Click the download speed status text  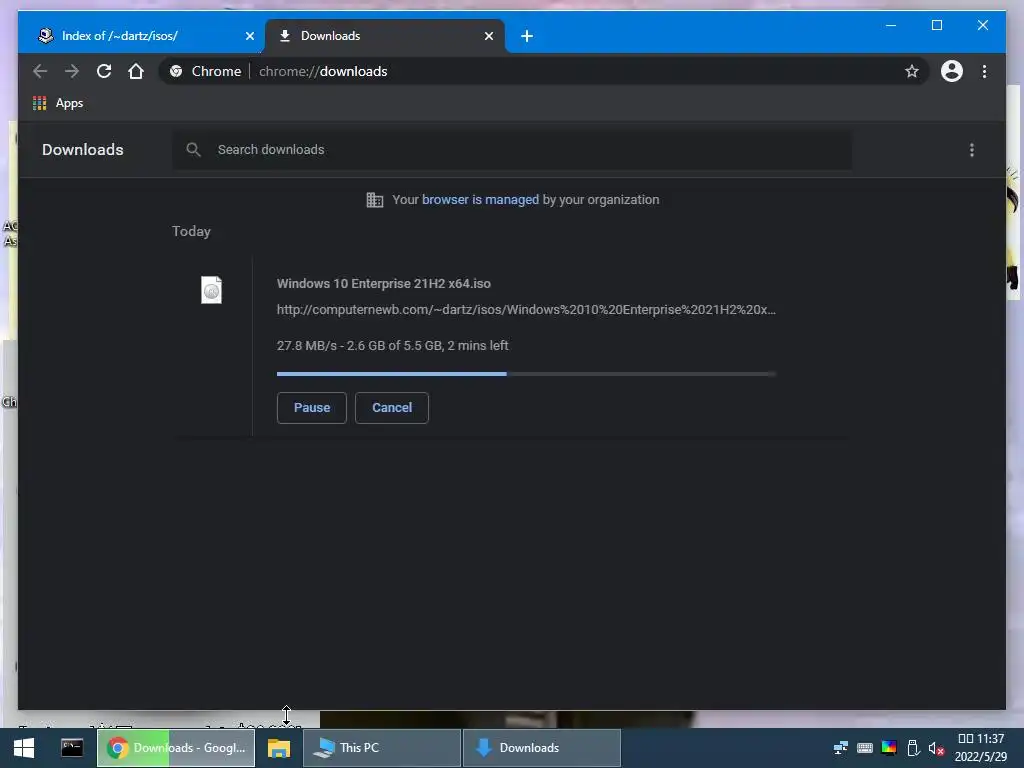click(392, 345)
